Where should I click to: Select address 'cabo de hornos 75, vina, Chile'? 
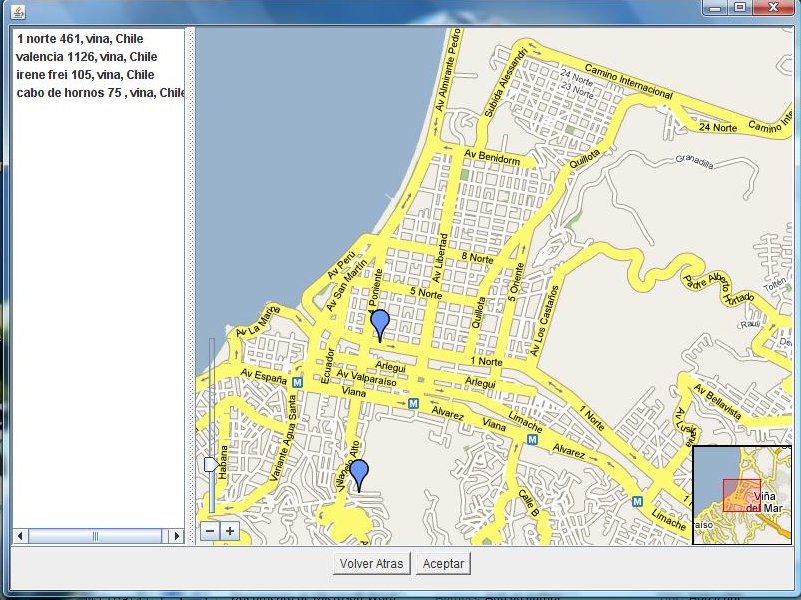[99, 92]
